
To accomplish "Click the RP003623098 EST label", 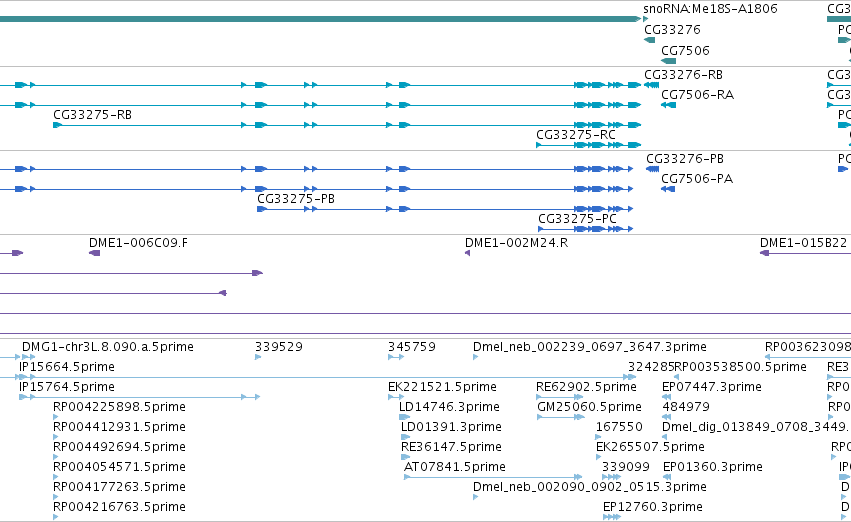I will [x=808, y=347].
